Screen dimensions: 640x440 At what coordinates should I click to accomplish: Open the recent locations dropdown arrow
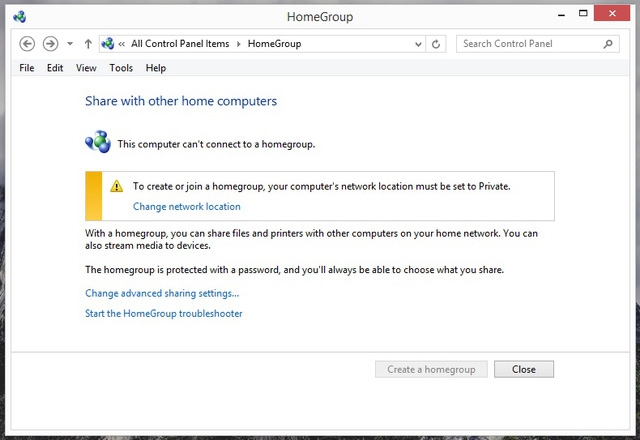coord(70,44)
